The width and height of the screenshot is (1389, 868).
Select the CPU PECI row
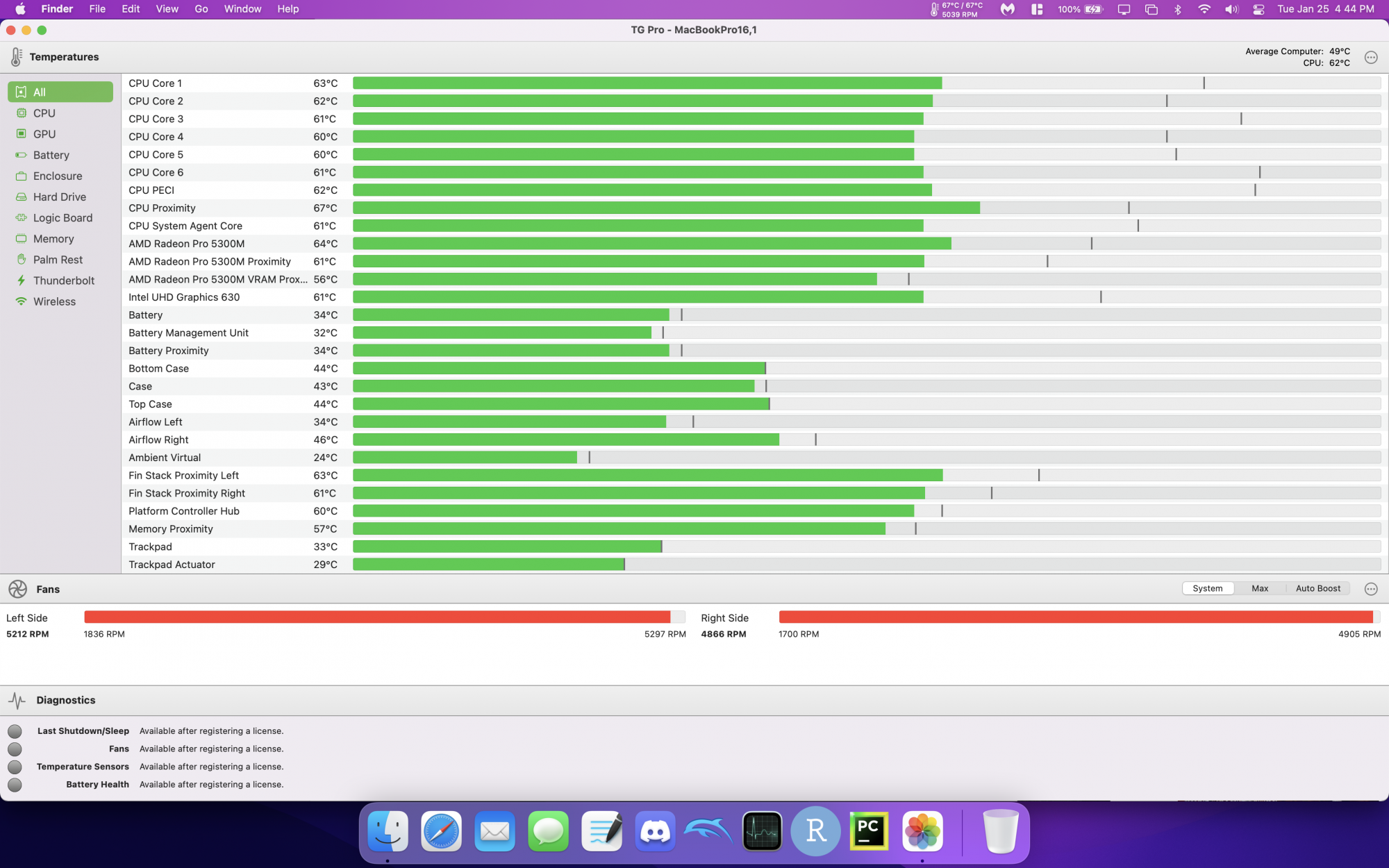tap(755, 190)
